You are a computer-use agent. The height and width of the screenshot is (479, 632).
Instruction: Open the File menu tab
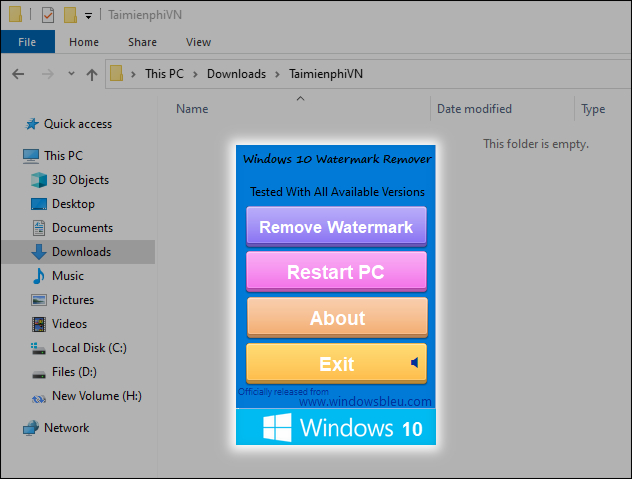point(27,42)
